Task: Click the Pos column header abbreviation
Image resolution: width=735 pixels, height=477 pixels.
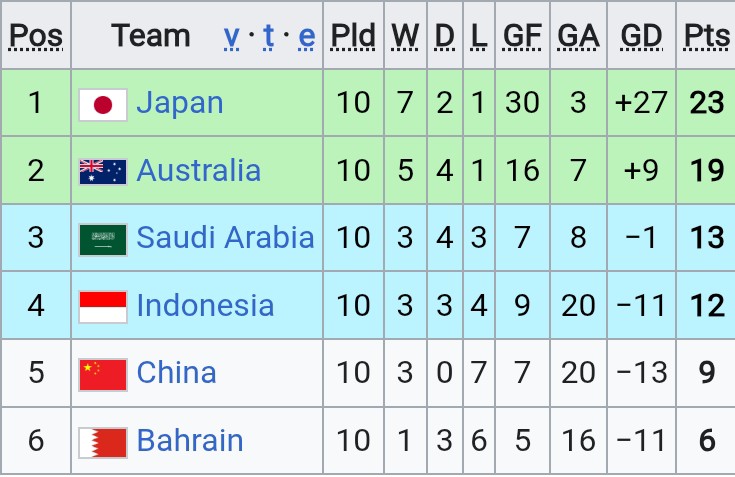Action: (36, 36)
